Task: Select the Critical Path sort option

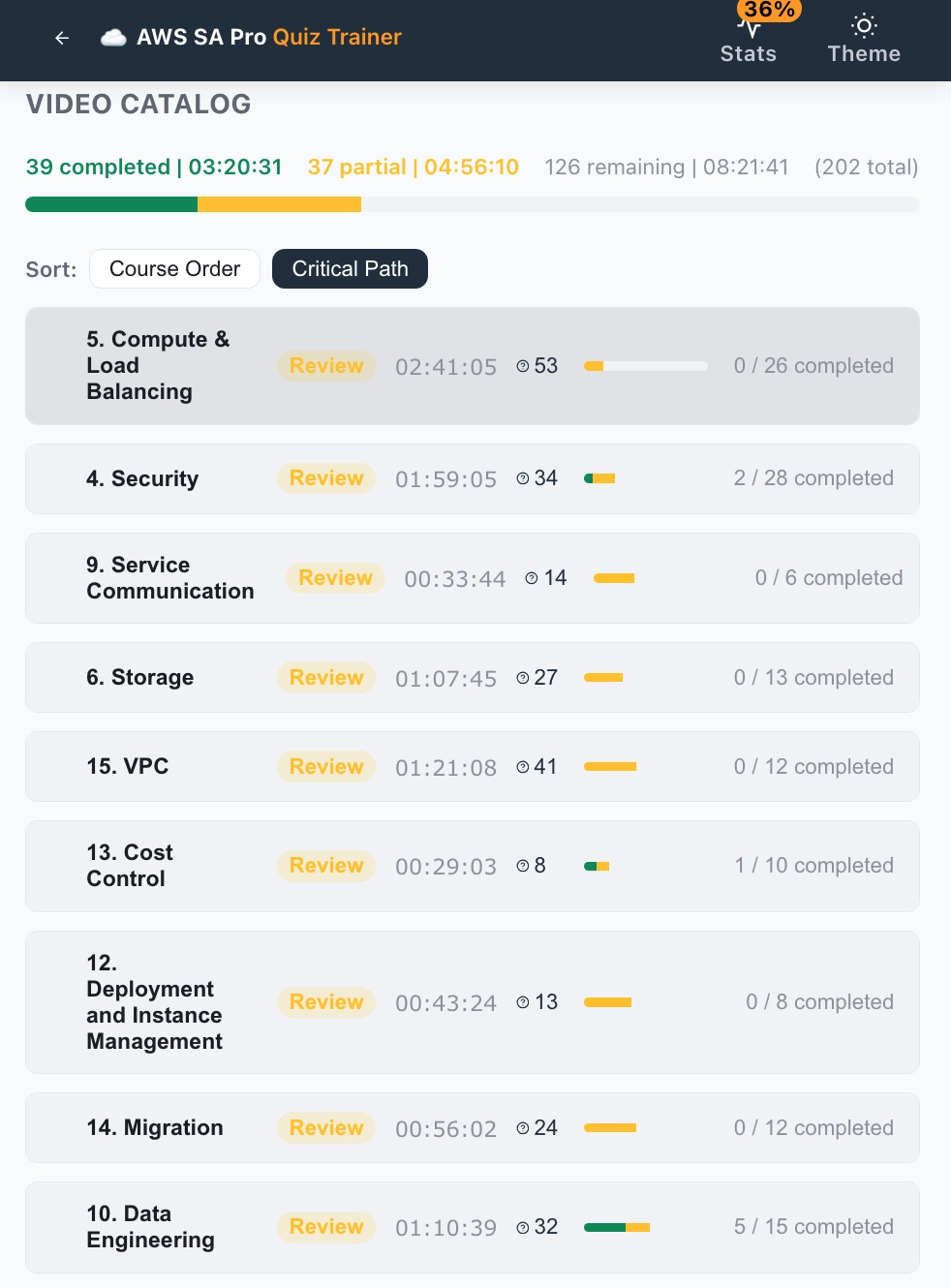Action: click(x=350, y=268)
